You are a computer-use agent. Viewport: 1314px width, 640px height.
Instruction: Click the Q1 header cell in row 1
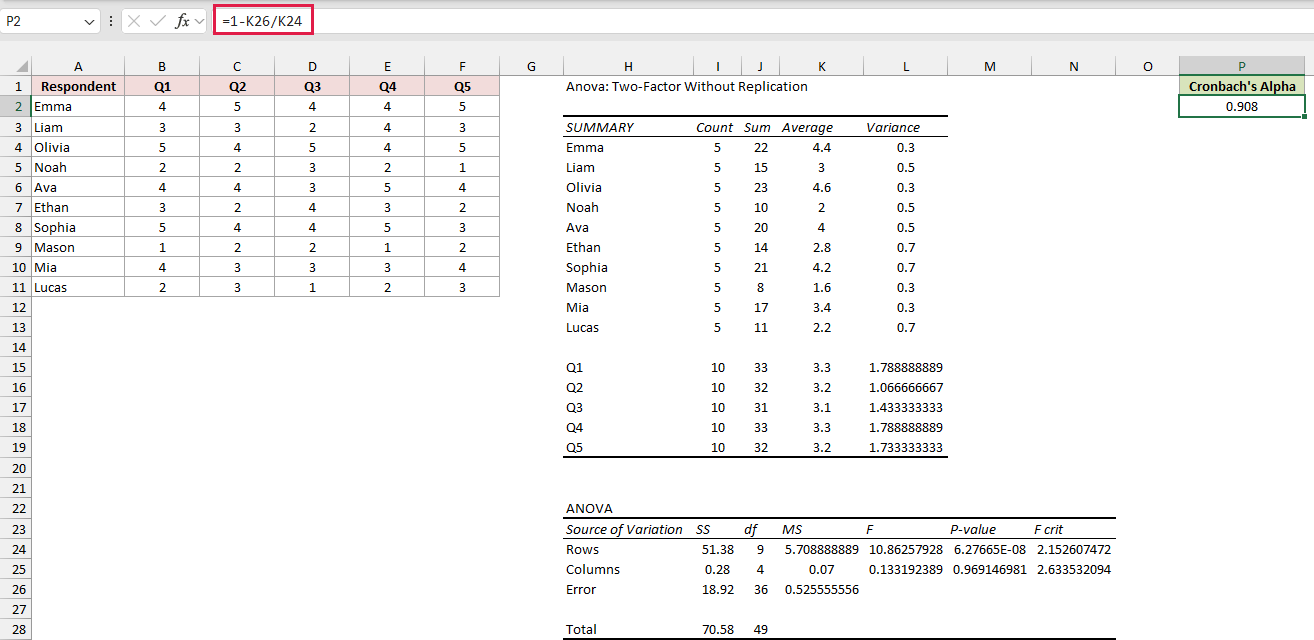point(162,86)
